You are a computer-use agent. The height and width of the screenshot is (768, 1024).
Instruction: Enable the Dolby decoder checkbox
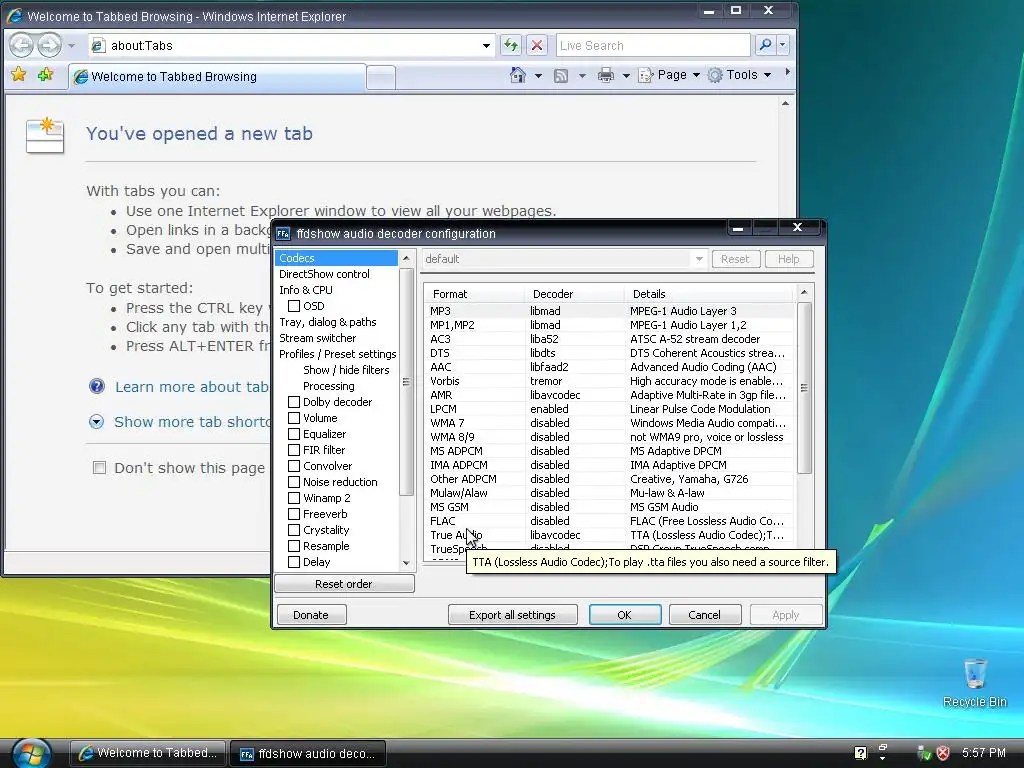coord(294,402)
